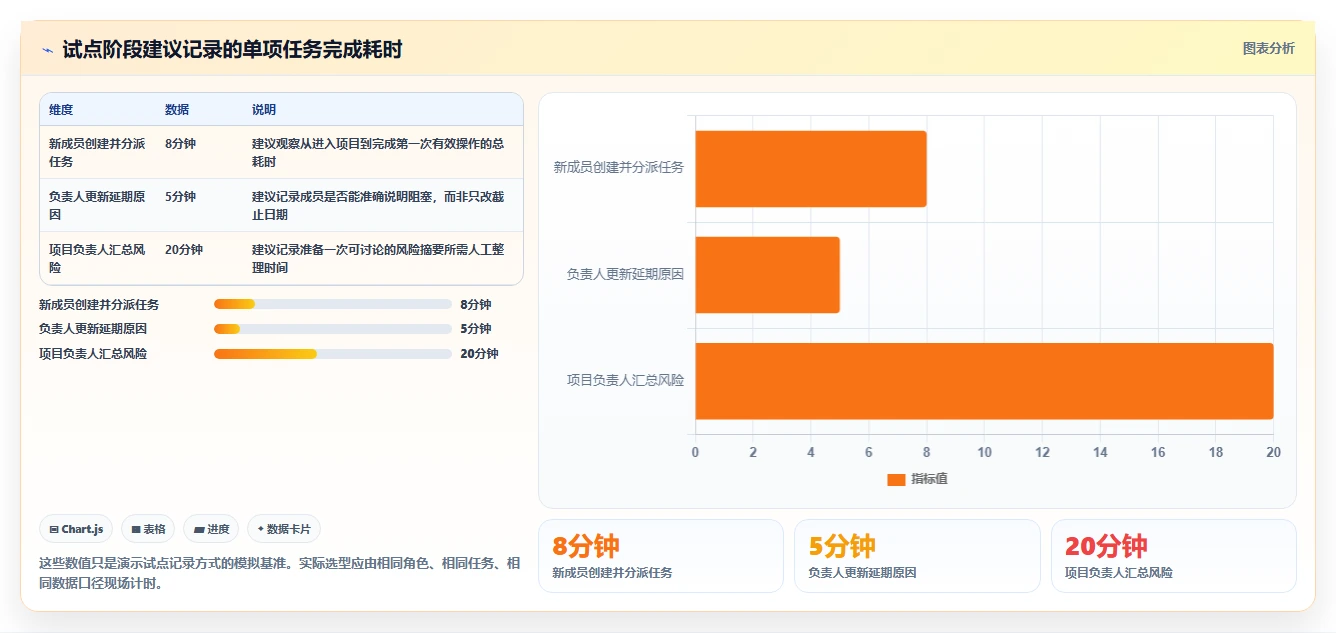The height and width of the screenshot is (633, 1336).
Task: Toggle the 指标值 legend swatch
Action: pyautogui.click(x=896, y=479)
